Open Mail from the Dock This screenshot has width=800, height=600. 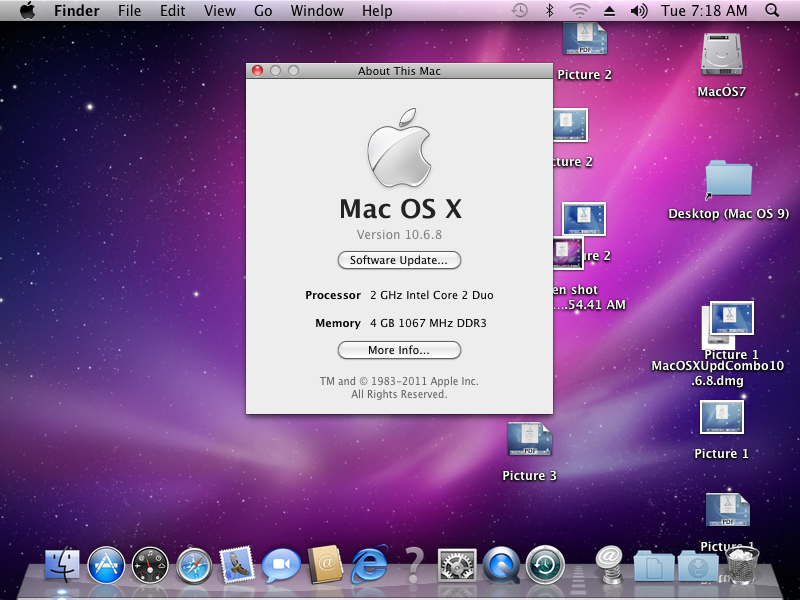(x=237, y=565)
